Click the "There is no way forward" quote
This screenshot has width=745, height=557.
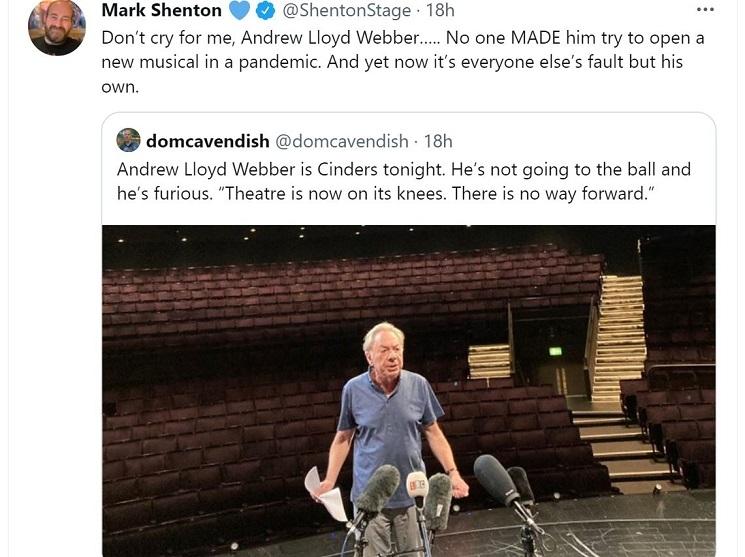pyautogui.click(x=571, y=193)
